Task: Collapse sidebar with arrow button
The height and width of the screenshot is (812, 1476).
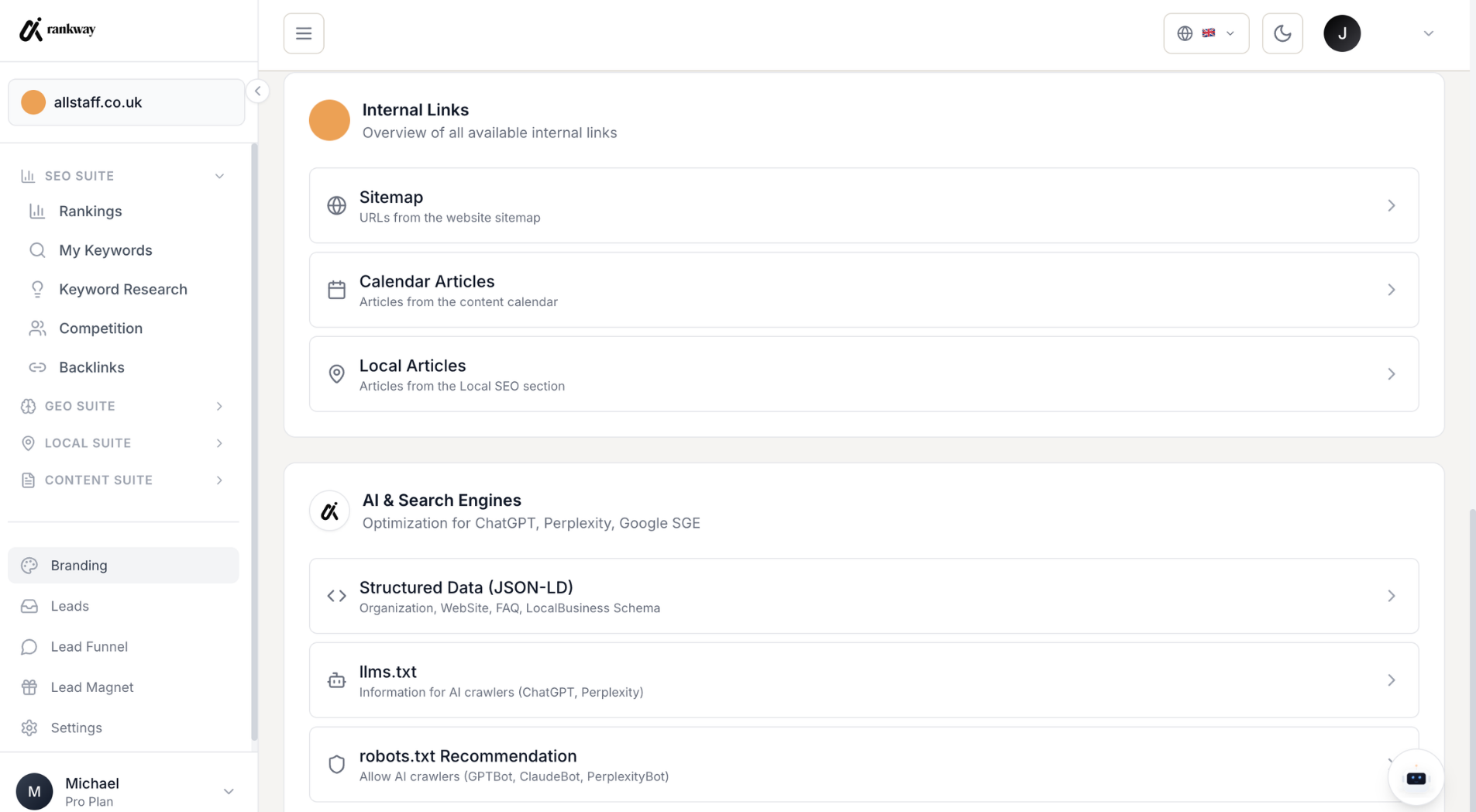Action: tap(258, 91)
